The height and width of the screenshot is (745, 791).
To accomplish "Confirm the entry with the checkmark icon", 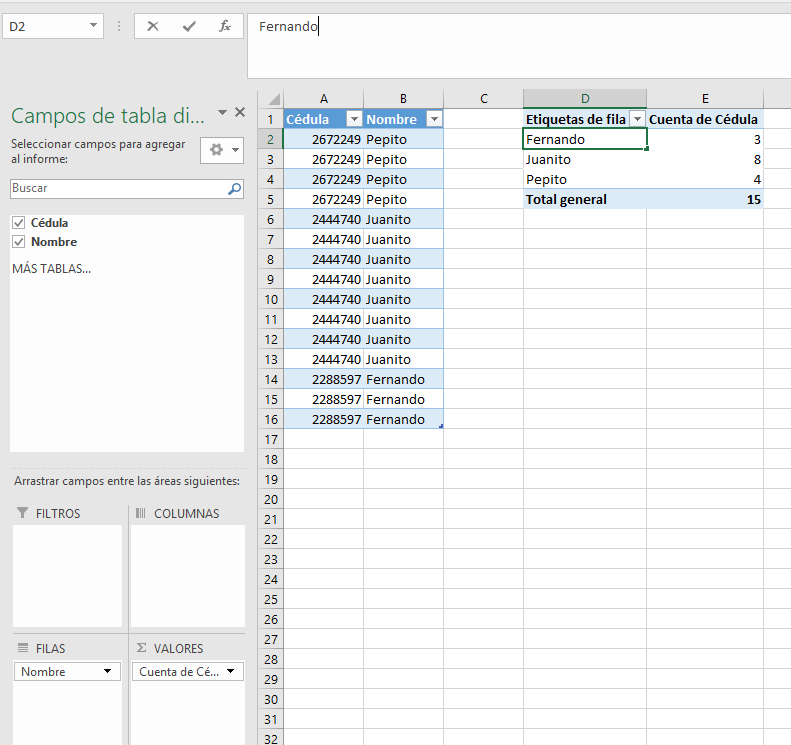I will [189, 26].
